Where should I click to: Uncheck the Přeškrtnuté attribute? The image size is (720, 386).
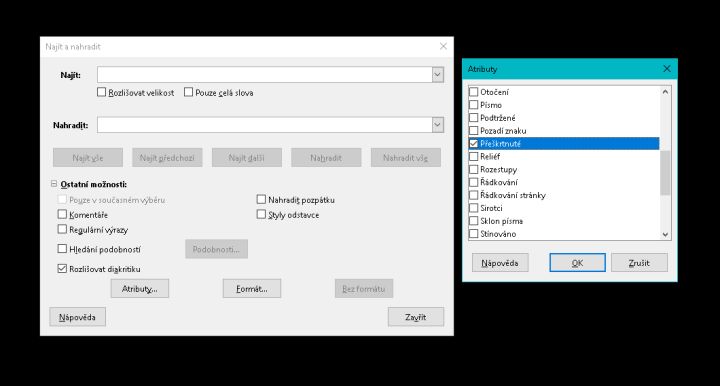point(473,143)
